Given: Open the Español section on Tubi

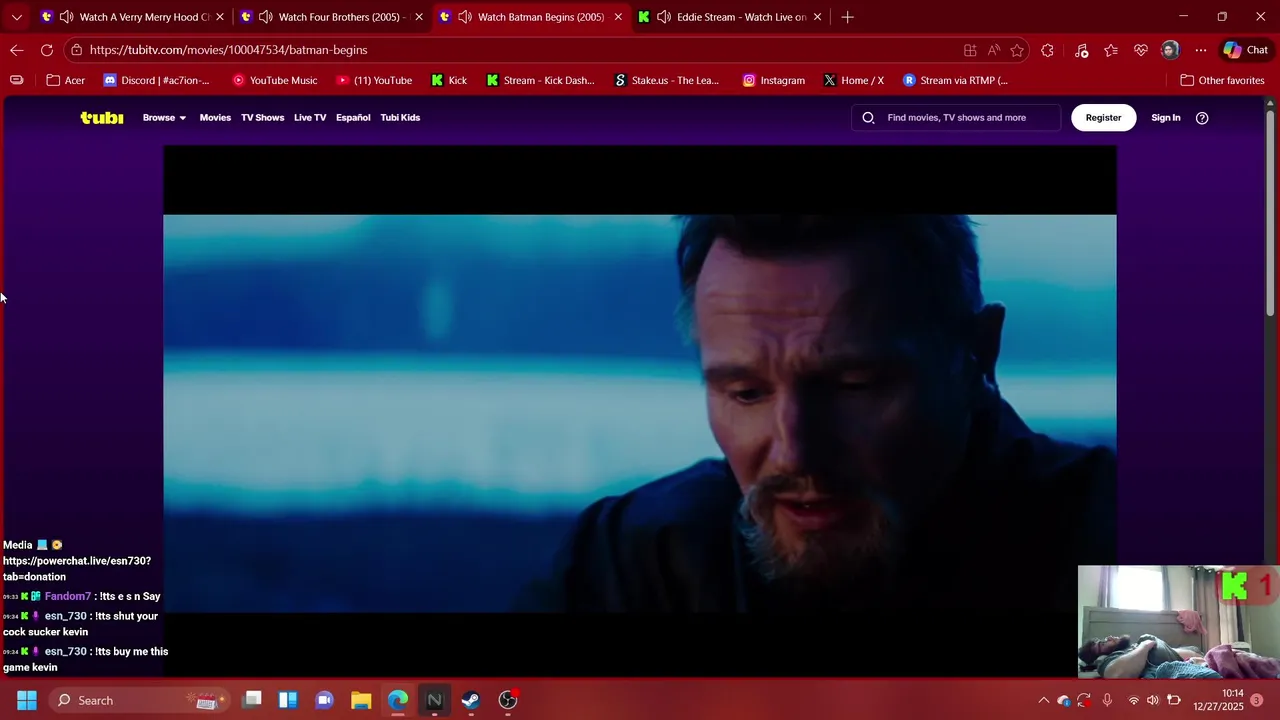Looking at the screenshot, I should (x=353, y=118).
